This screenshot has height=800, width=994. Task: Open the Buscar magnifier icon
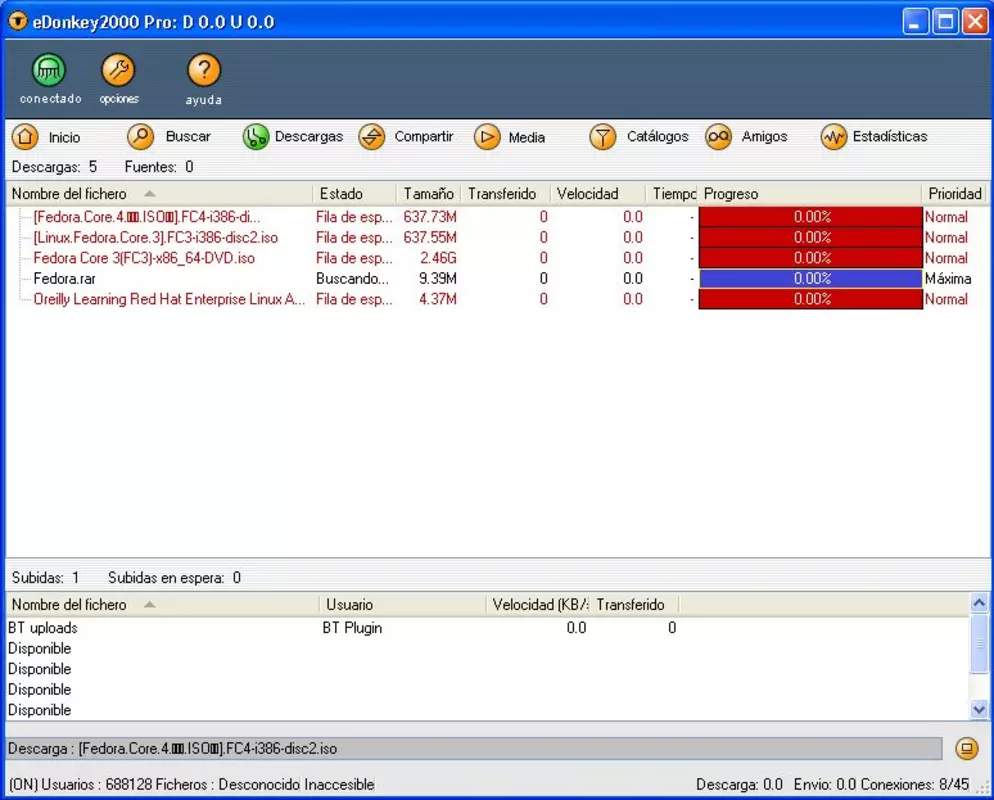[x=141, y=137]
